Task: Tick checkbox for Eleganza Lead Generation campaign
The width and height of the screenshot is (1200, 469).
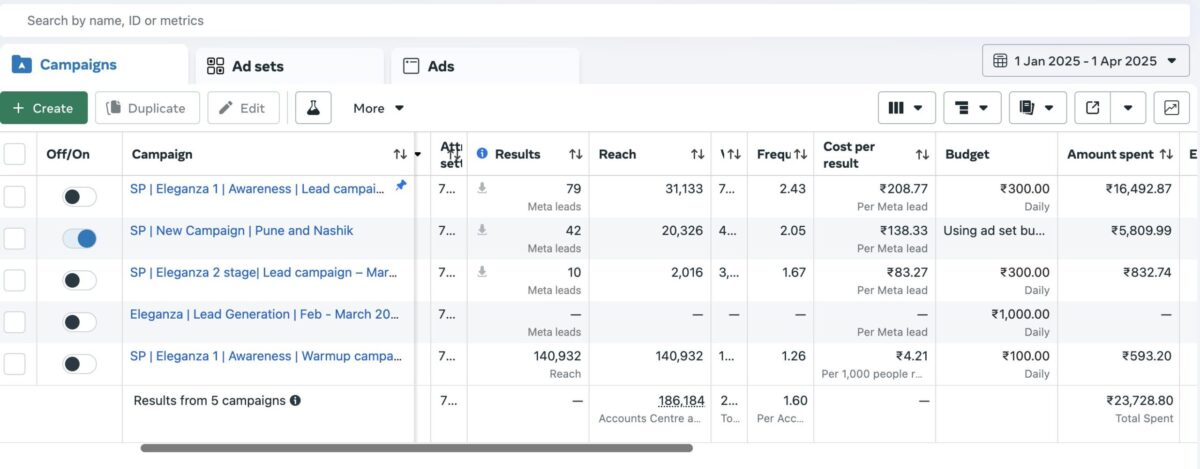Action: click(x=15, y=322)
